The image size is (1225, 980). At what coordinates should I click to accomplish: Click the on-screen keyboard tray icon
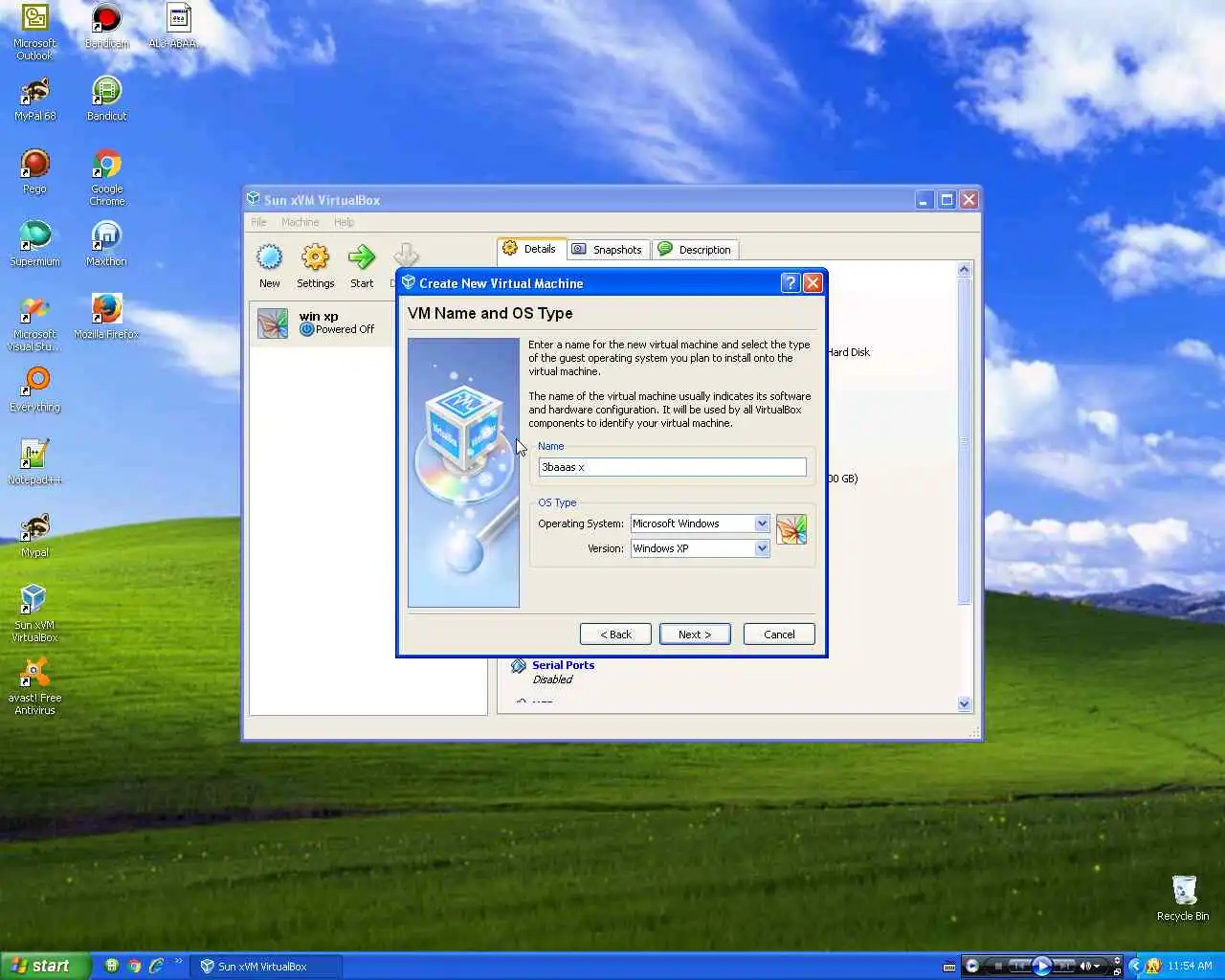[948, 966]
